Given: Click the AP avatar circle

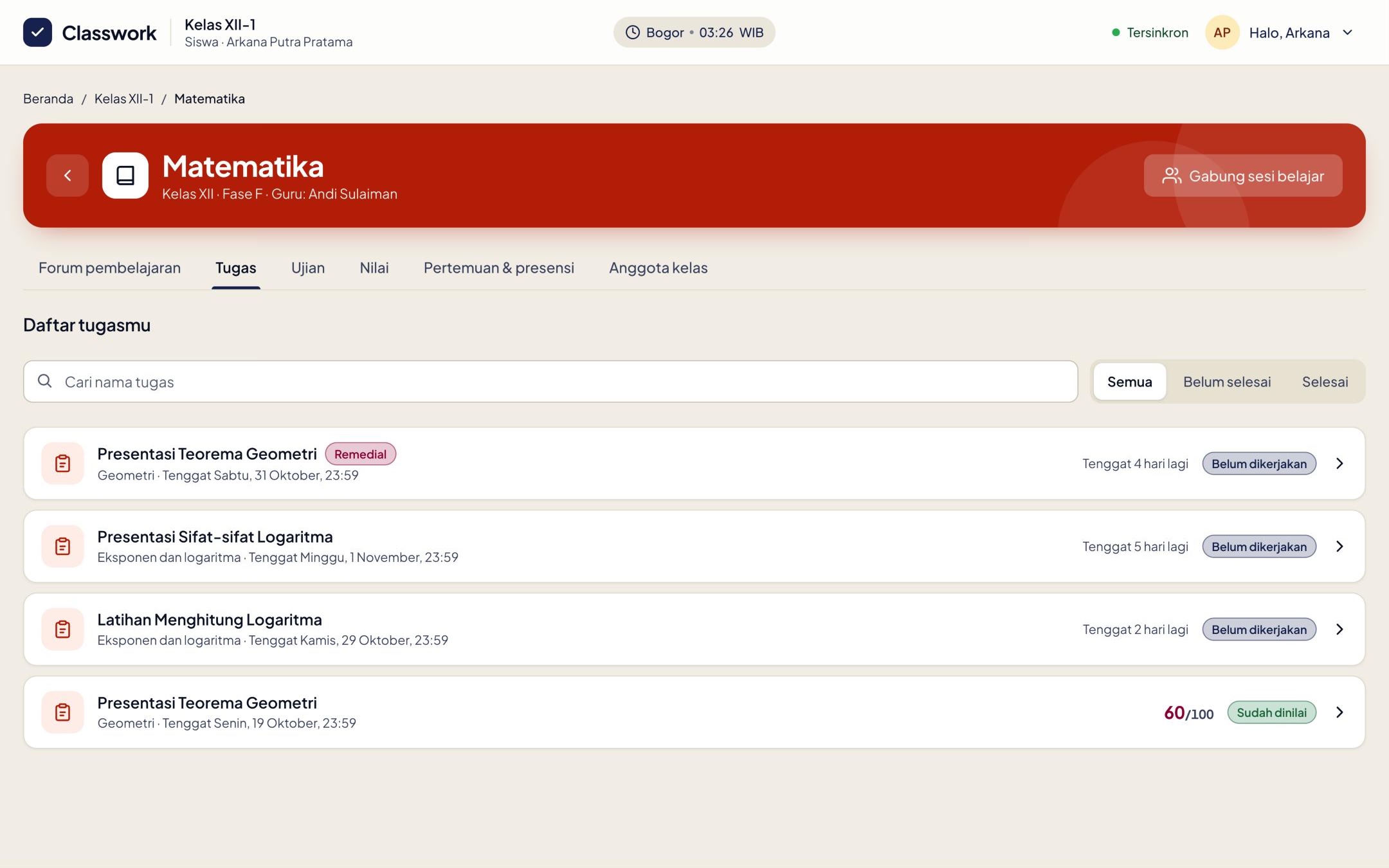Looking at the screenshot, I should [1222, 32].
